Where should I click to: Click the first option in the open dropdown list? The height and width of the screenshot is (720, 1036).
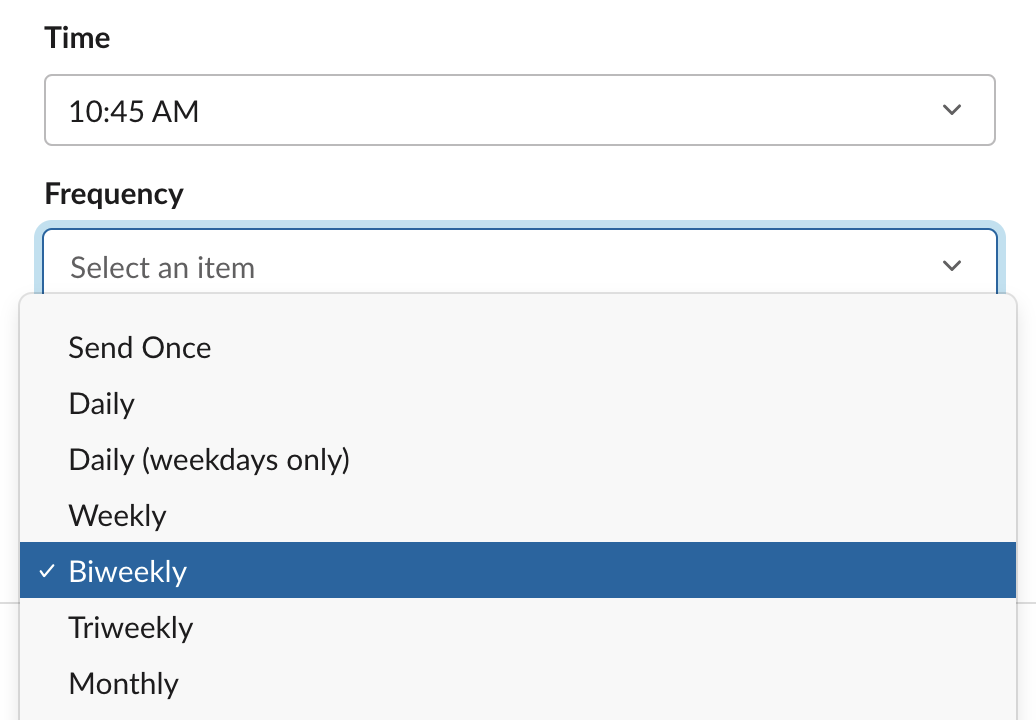[139, 348]
